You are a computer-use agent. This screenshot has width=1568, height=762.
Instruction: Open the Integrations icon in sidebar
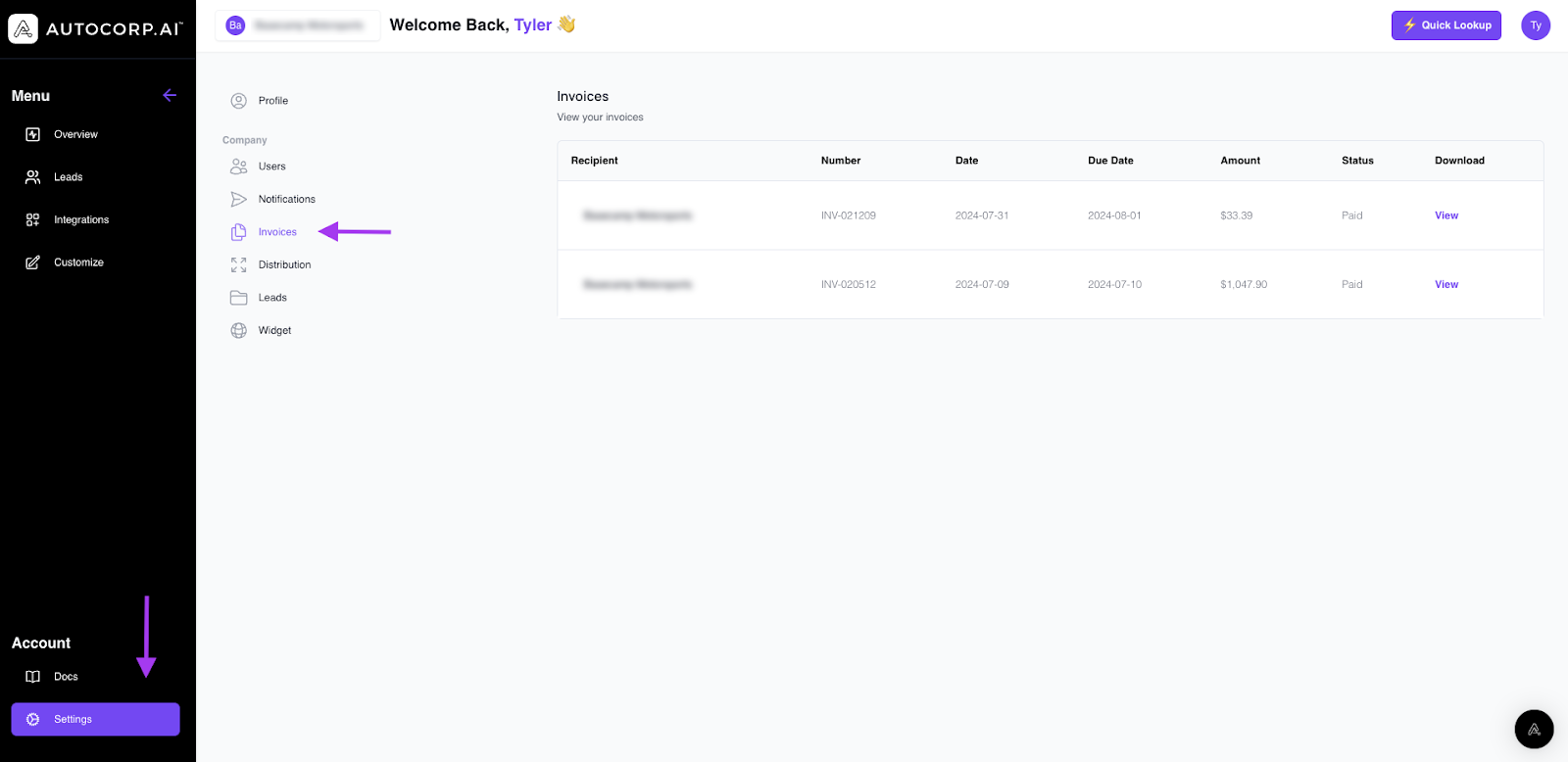pos(32,219)
